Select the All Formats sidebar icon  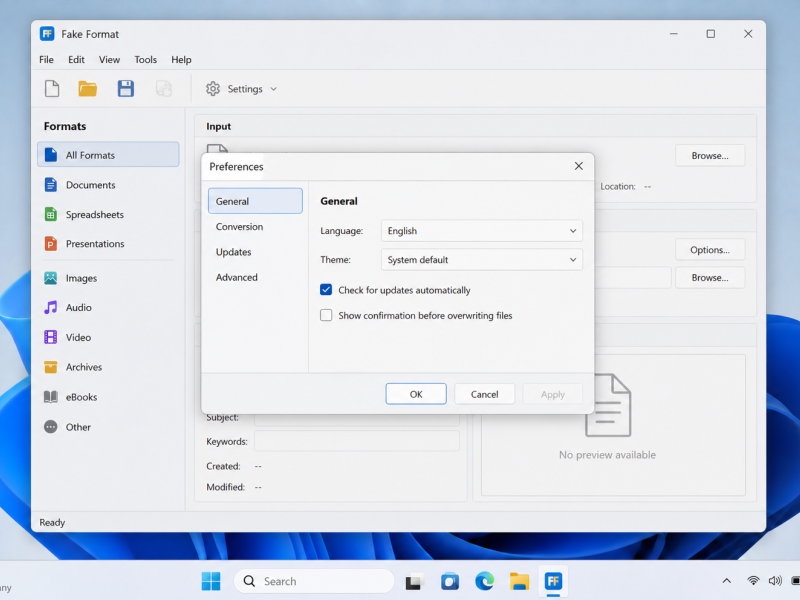(x=51, y=155)
